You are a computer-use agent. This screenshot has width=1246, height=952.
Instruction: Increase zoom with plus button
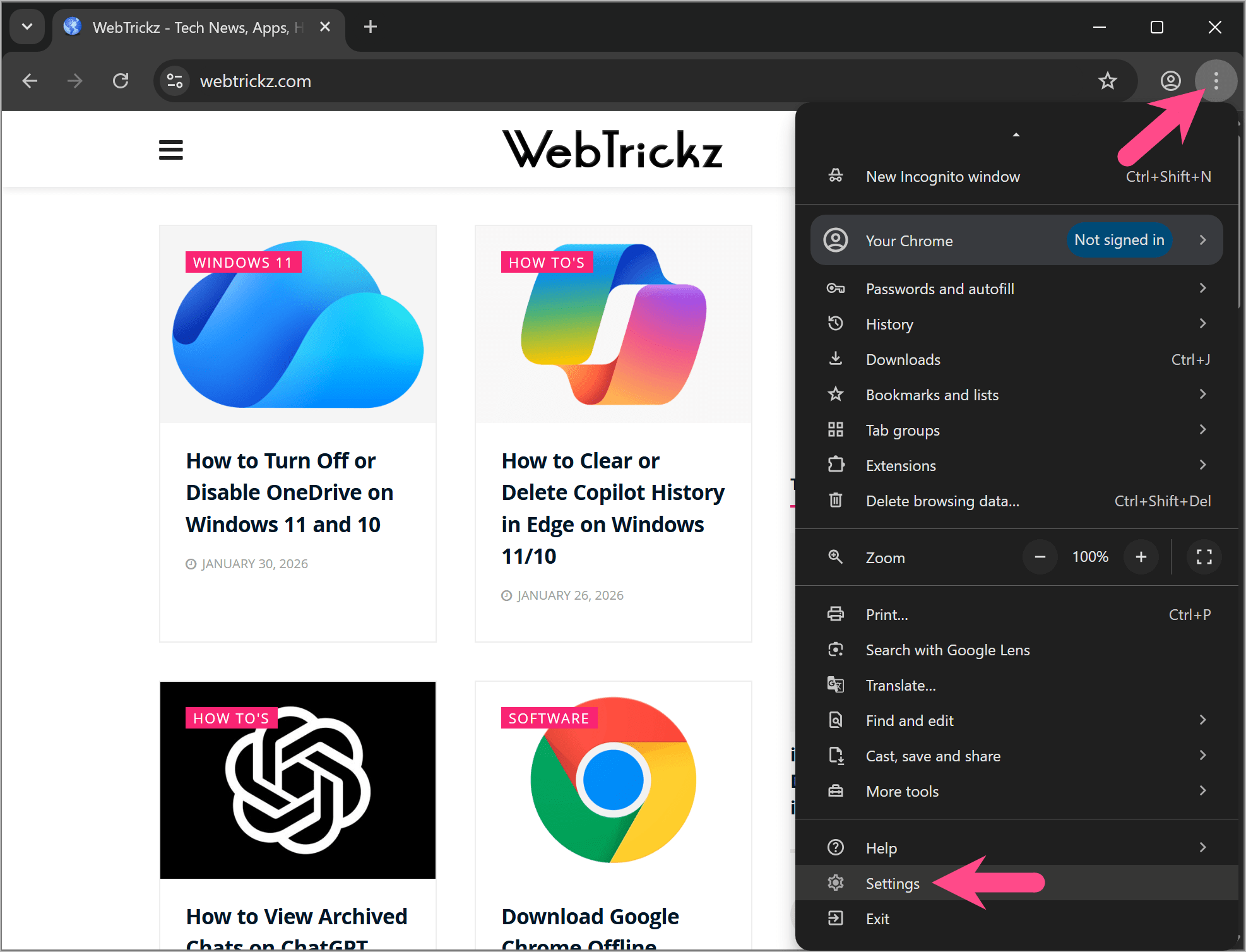click(x=1141, y=557)
